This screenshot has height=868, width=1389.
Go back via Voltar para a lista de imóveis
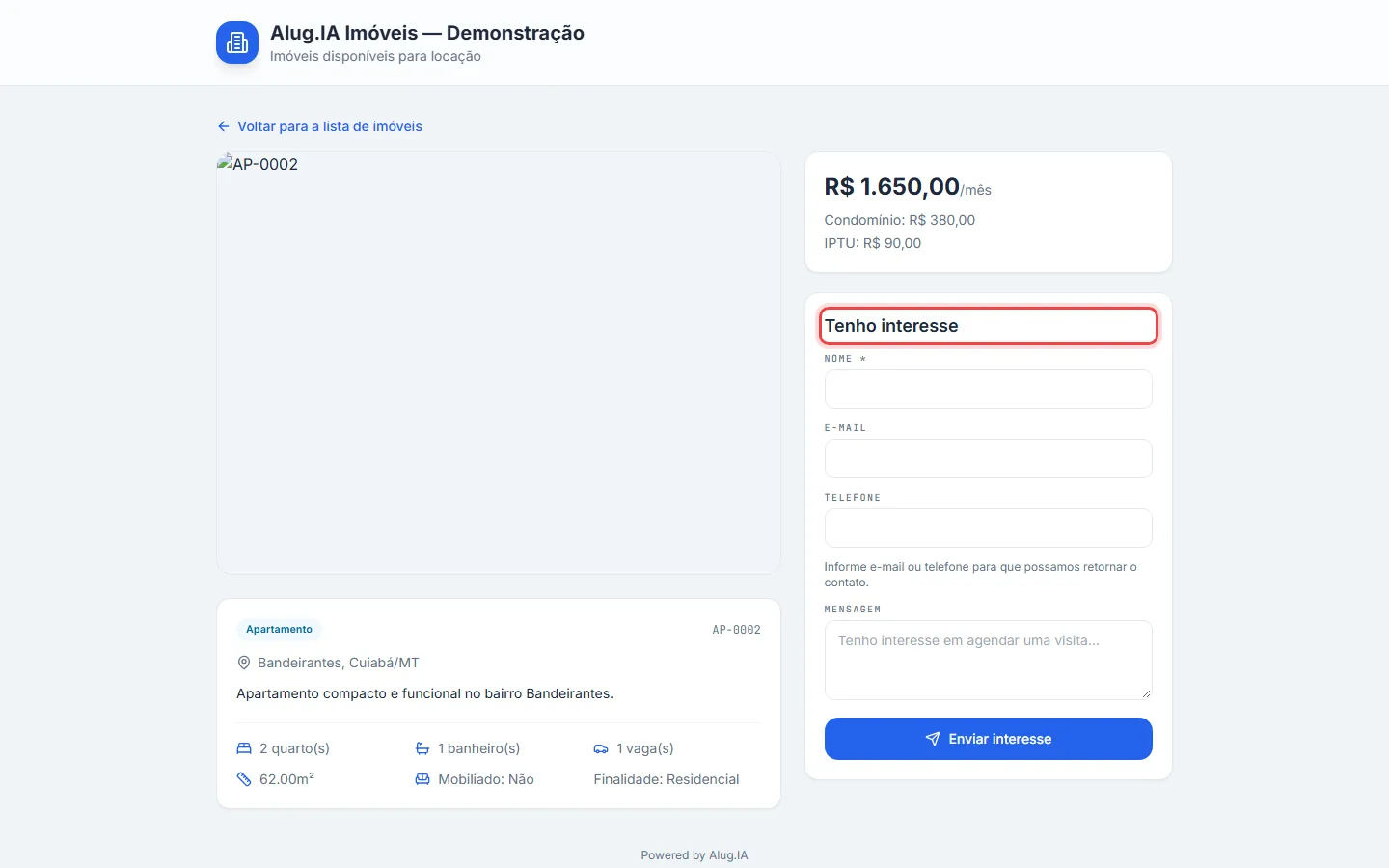320,126
